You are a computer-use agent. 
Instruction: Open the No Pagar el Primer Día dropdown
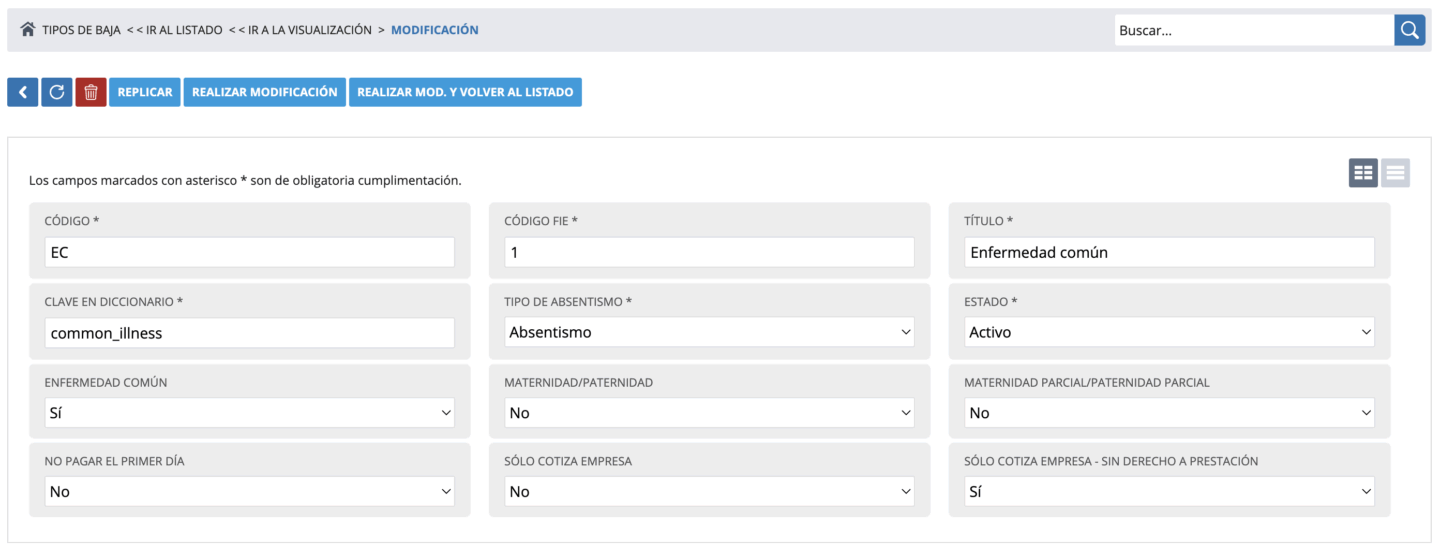(x=249, y=491)
